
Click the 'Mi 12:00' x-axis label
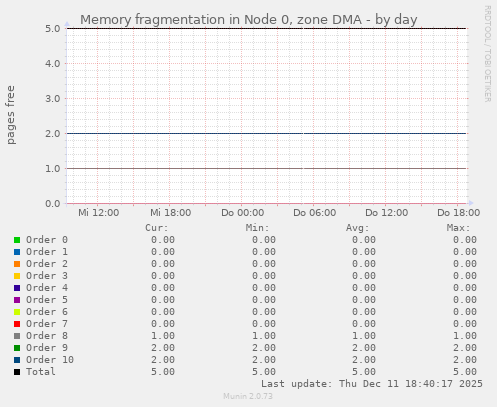(99, 213)
